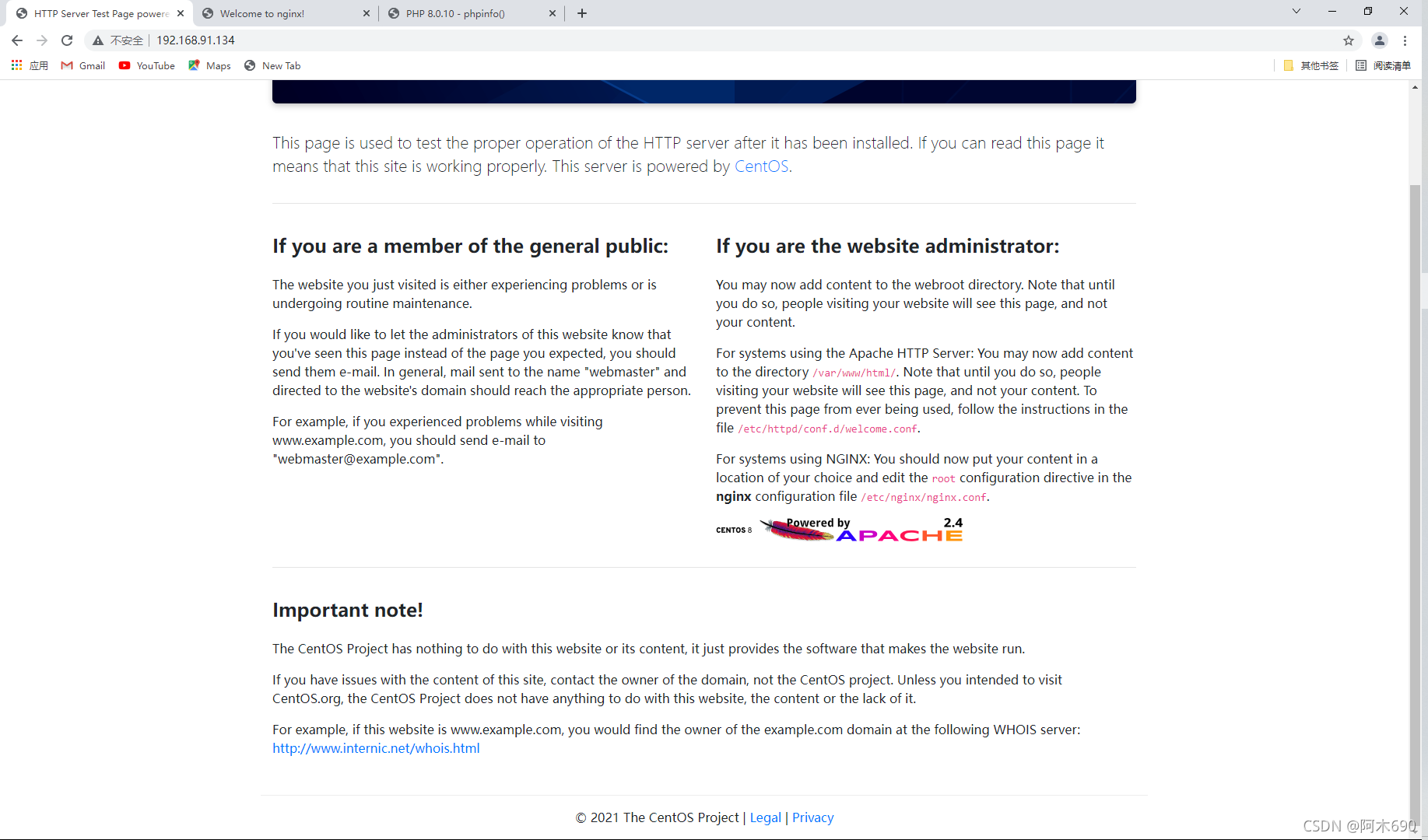Expand the tab search dropdown arrow
This screenshot has height=840, width=1428.
(x=1296, y=11)
